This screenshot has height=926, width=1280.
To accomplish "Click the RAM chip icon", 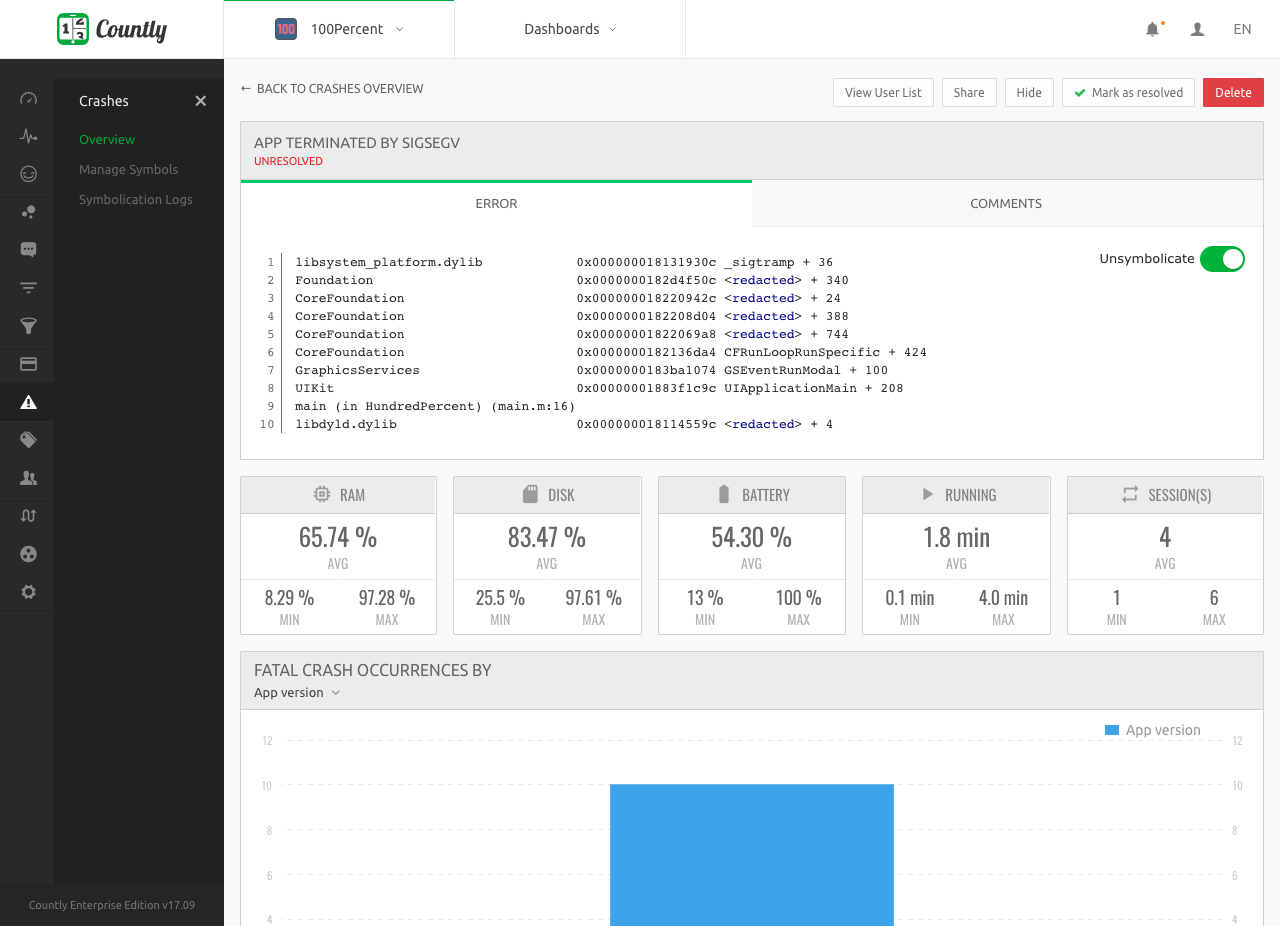I will tap(321, 494).
